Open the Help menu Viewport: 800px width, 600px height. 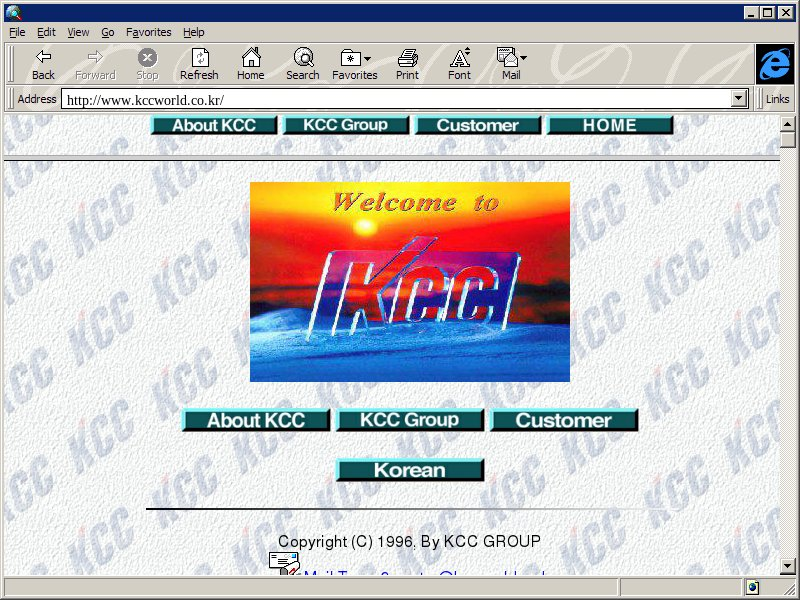pyautogui.click(x=193, y=32)
